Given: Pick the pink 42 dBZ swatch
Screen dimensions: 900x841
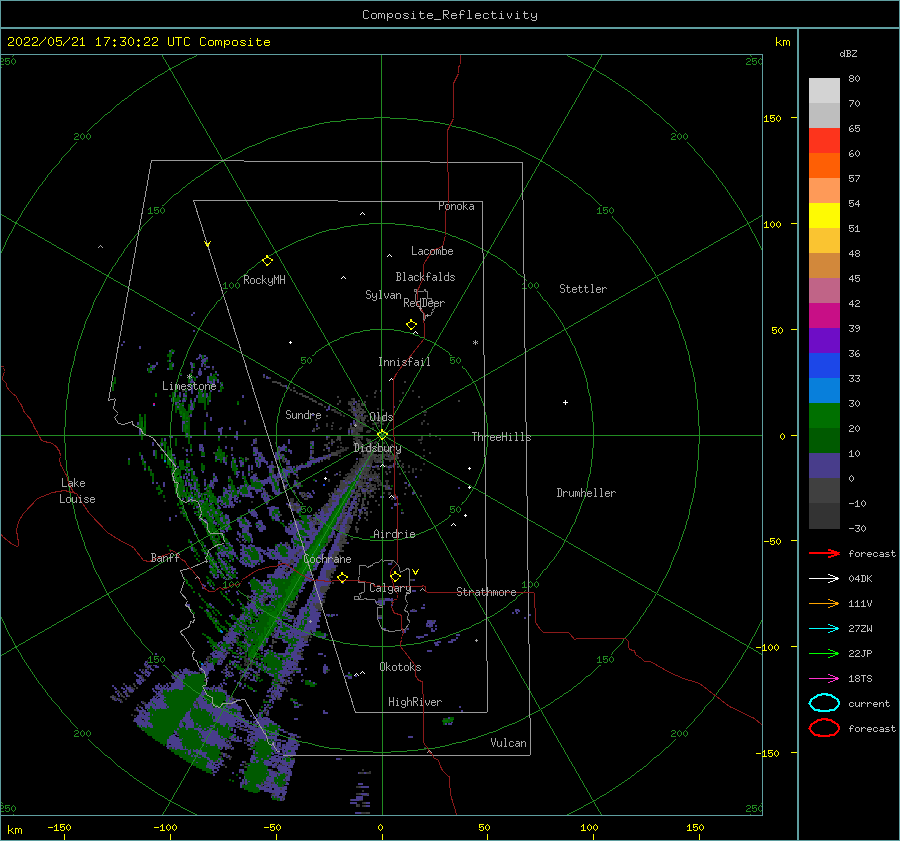Looking at the screenshot, I should click(x=824, y=290).
